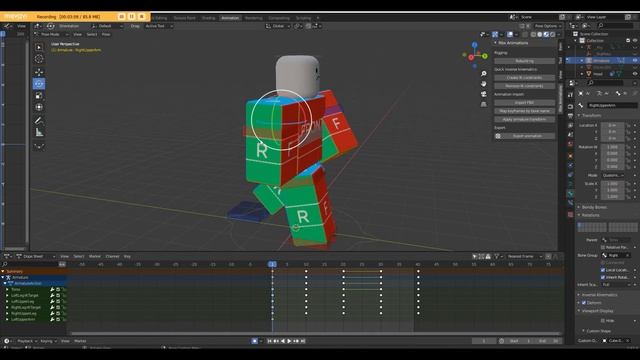Viewport: 640px width, 360px height.
Task: Activate the Transform tool
Action: click(39, 107)
